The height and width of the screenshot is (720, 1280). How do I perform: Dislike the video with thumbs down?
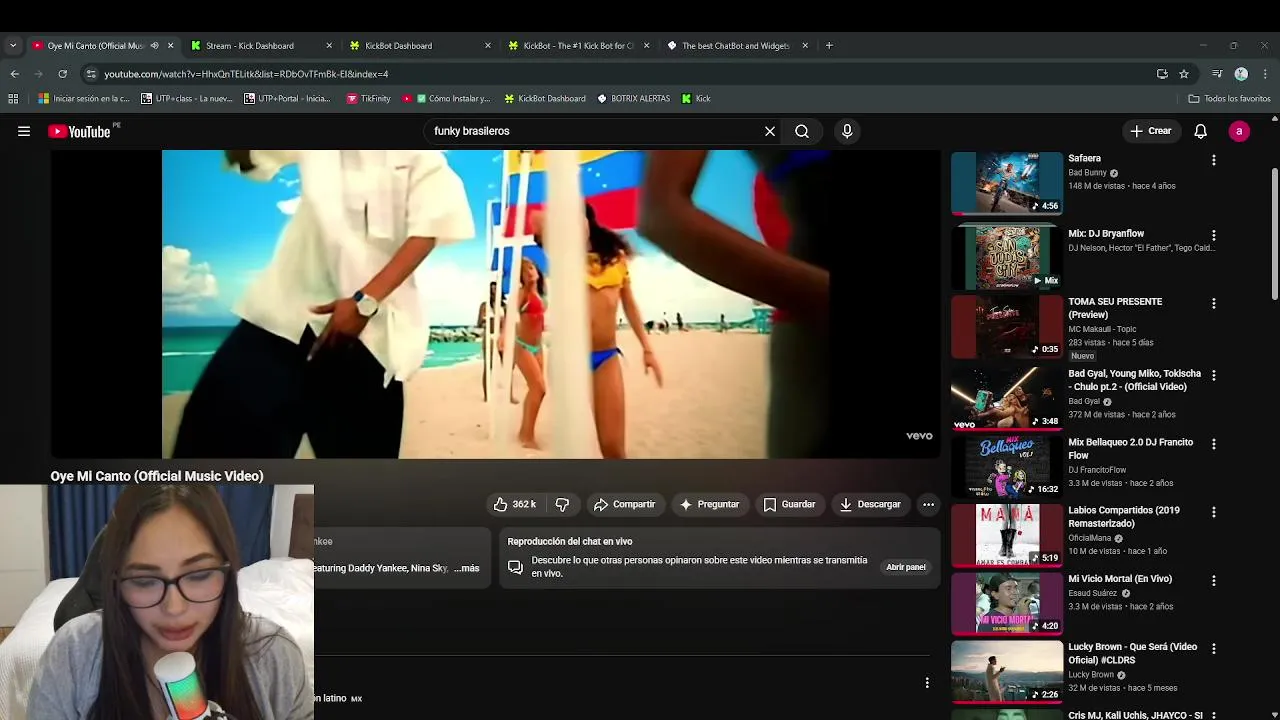562,504
